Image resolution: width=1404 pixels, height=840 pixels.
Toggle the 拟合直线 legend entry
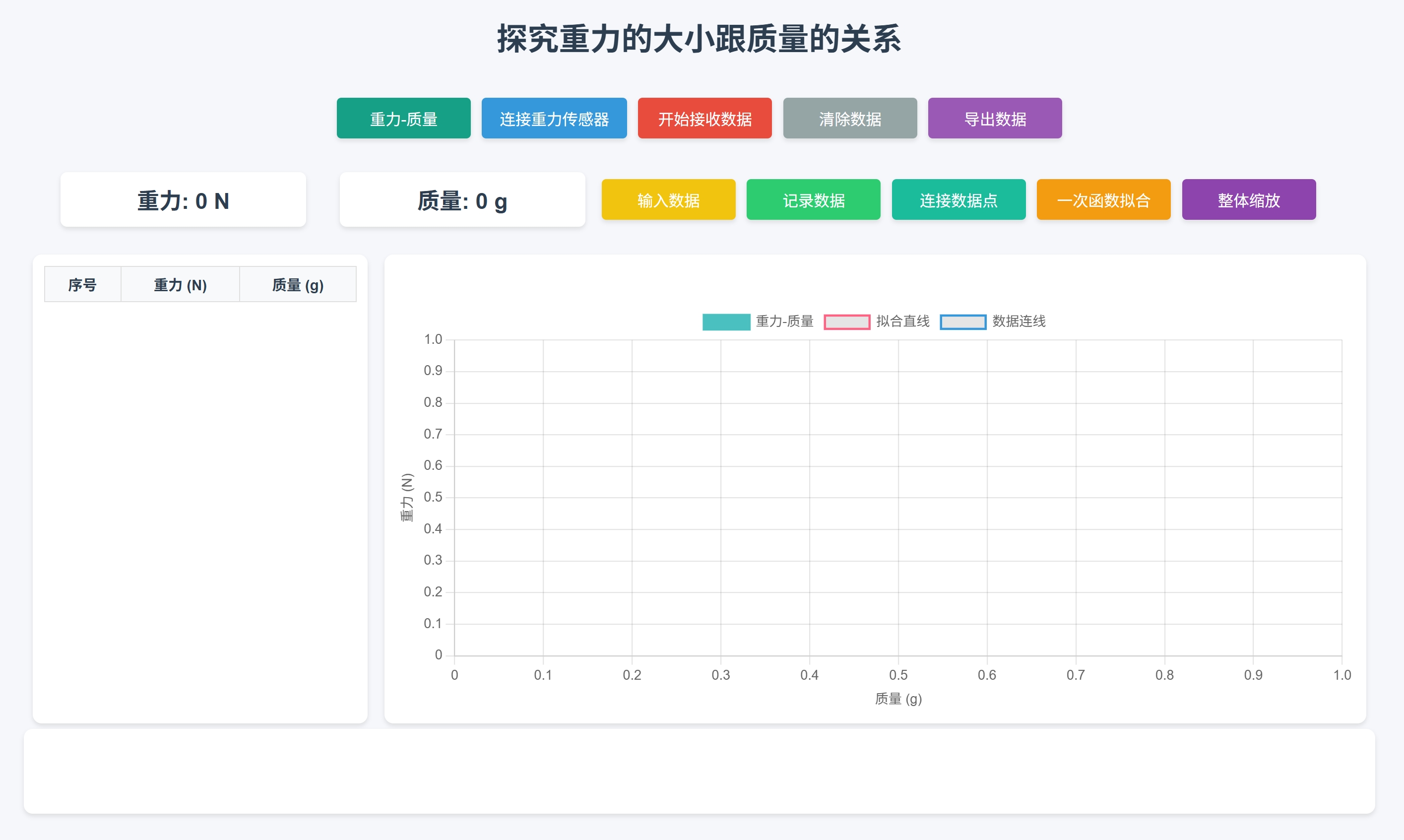click(x=878, y=322)
